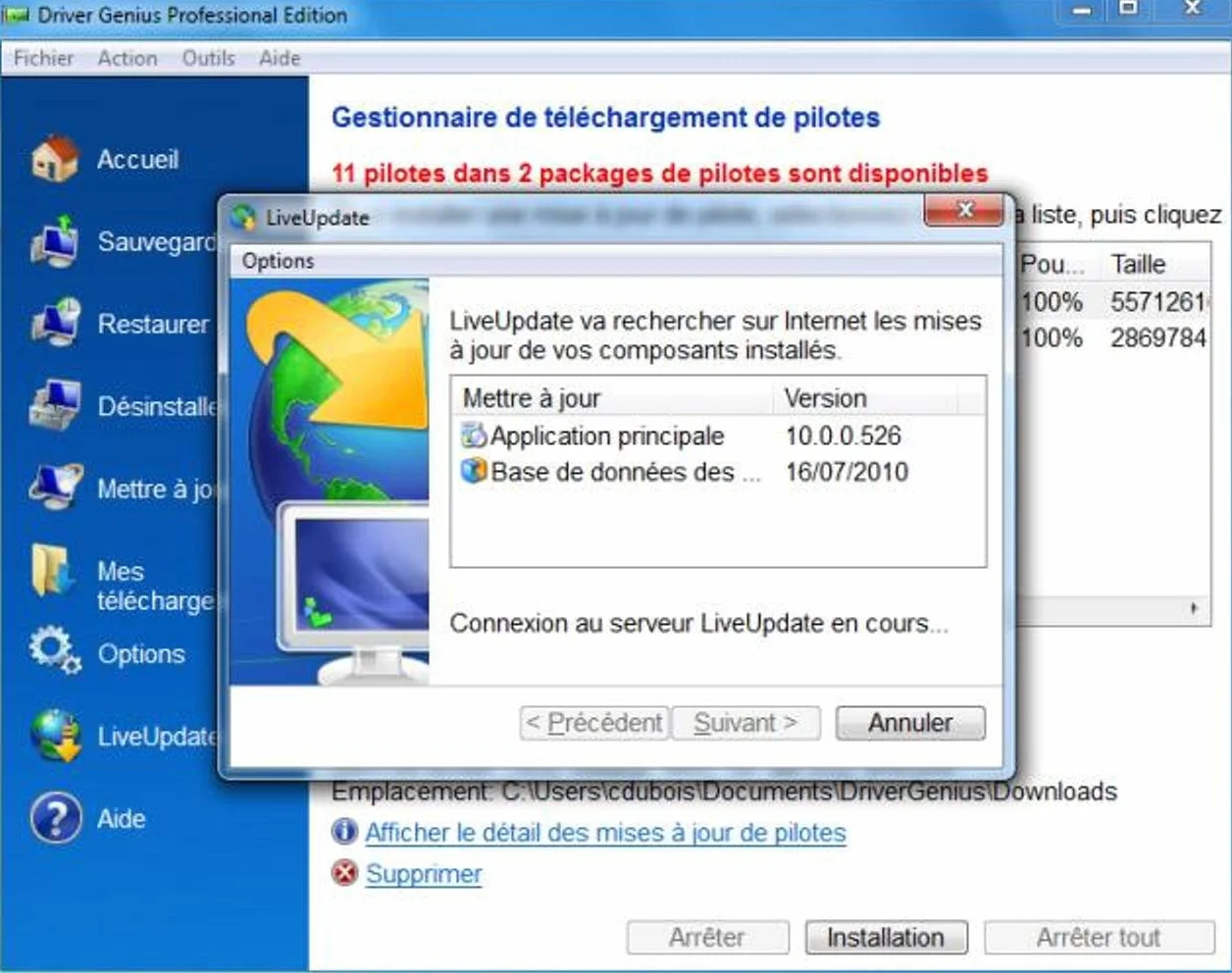This screenshot has width=1232, height=973.
Task: Select the Restaurer label in sidebar
Action: [x=153, y=324]
